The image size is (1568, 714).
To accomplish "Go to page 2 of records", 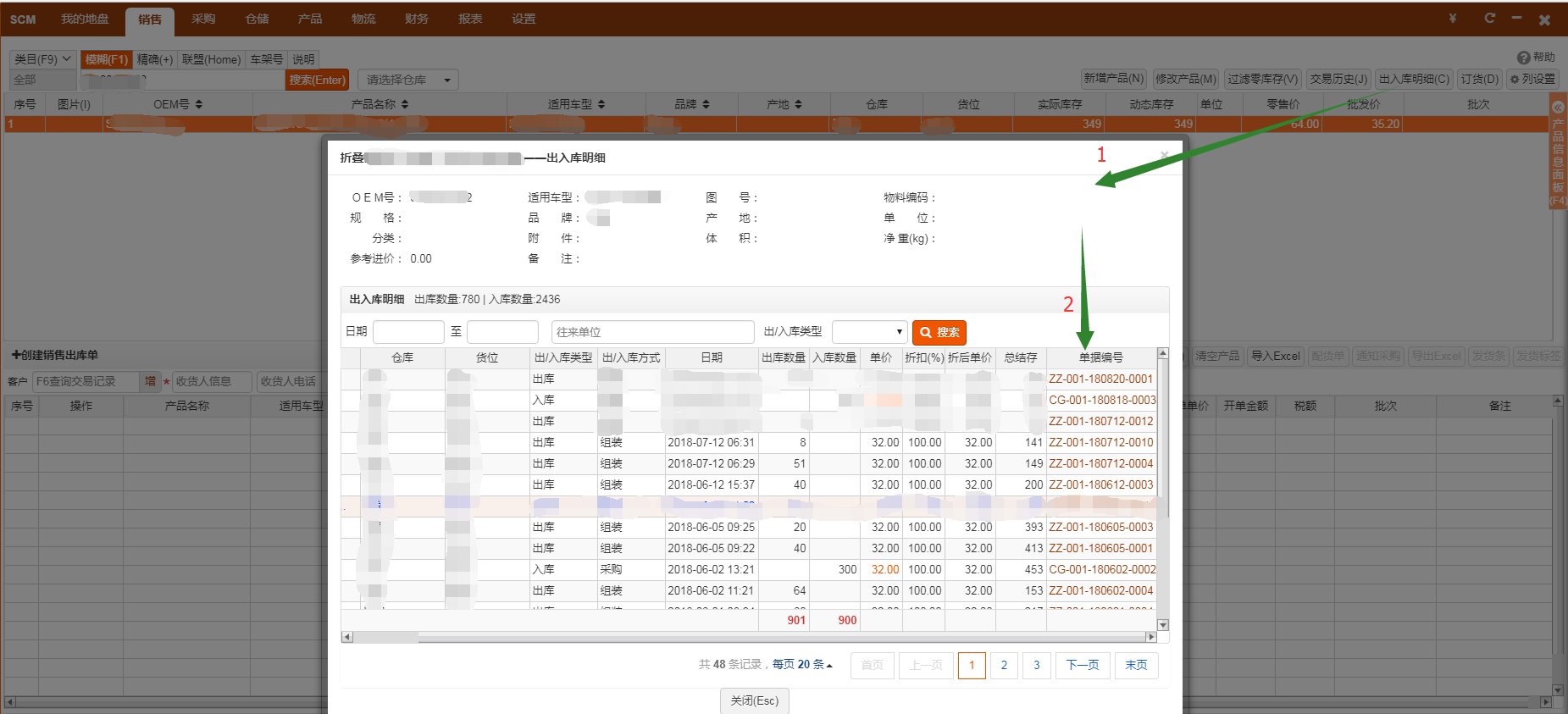I will click(1004, 665).
